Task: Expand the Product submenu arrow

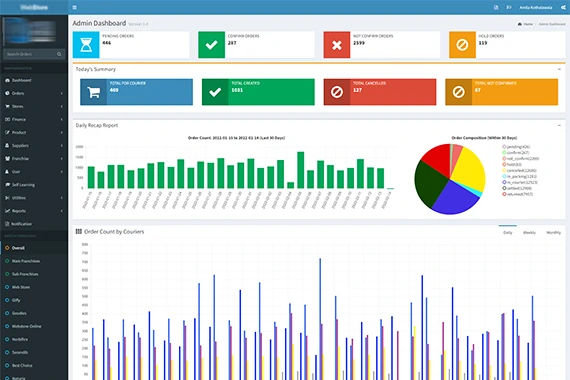Action: pyautogui.click(x=62, y=133)
